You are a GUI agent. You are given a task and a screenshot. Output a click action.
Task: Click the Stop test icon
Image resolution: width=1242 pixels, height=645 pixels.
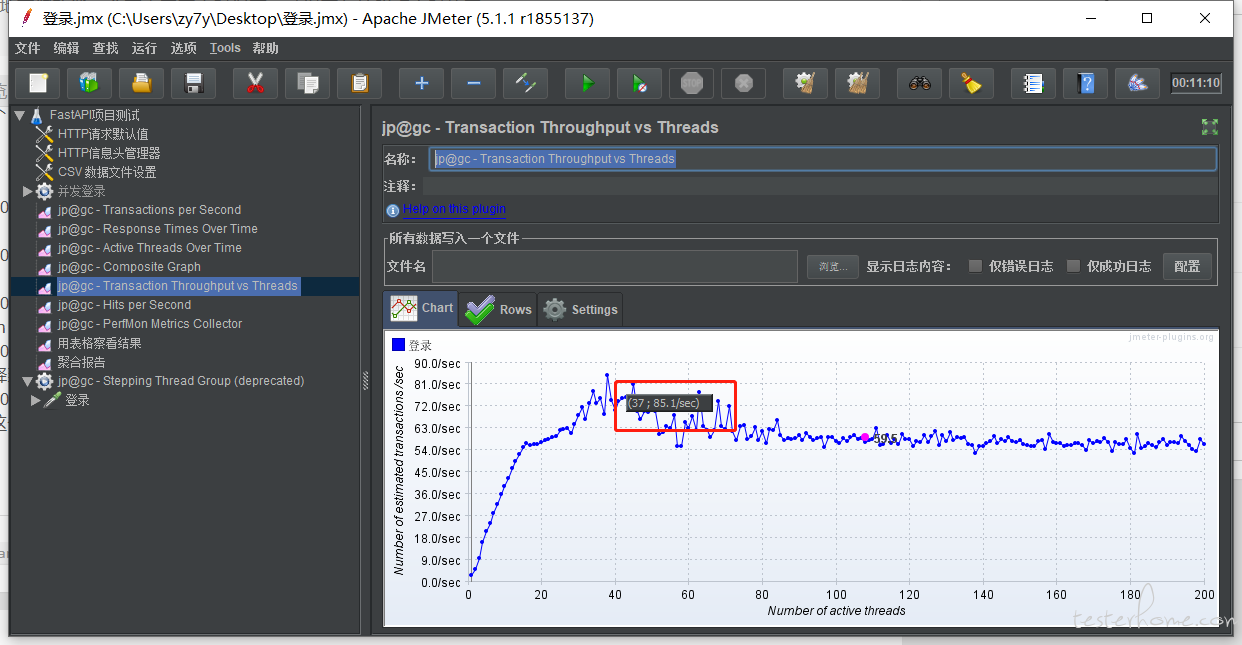692,83
